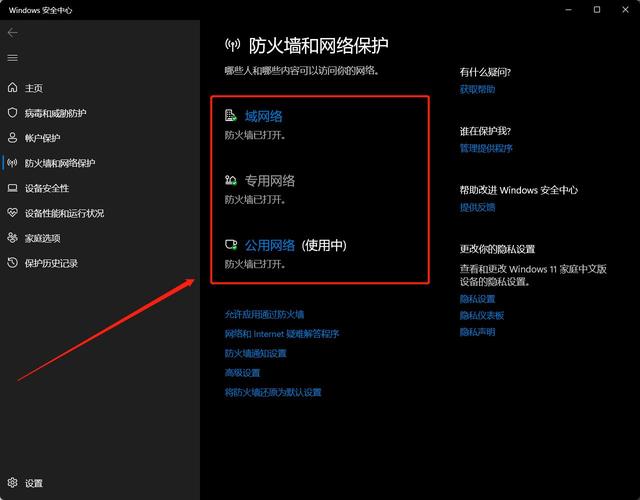Click 提供反馈 link
The height and width of the screenshot is (500, 640).
pos(478,207)
